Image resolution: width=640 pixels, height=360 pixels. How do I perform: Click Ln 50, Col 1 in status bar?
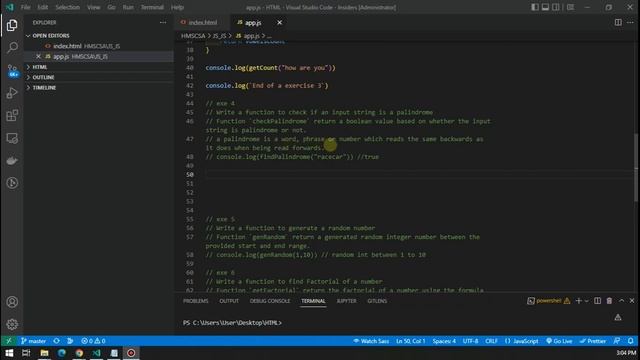411,341
